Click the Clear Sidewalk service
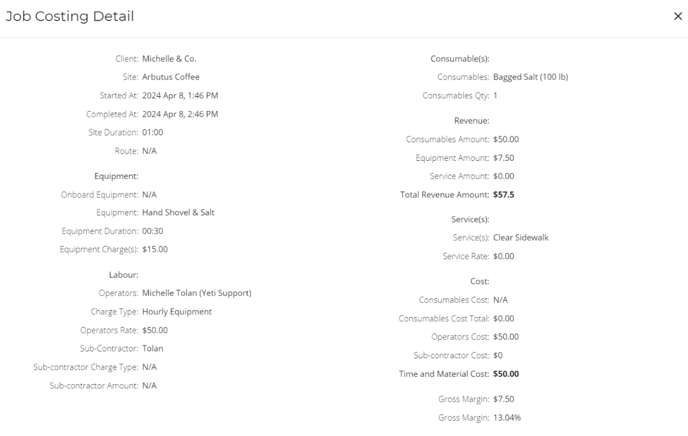This screenshot has width=688, height=436. pyautogui.click(x=521, y=238)
